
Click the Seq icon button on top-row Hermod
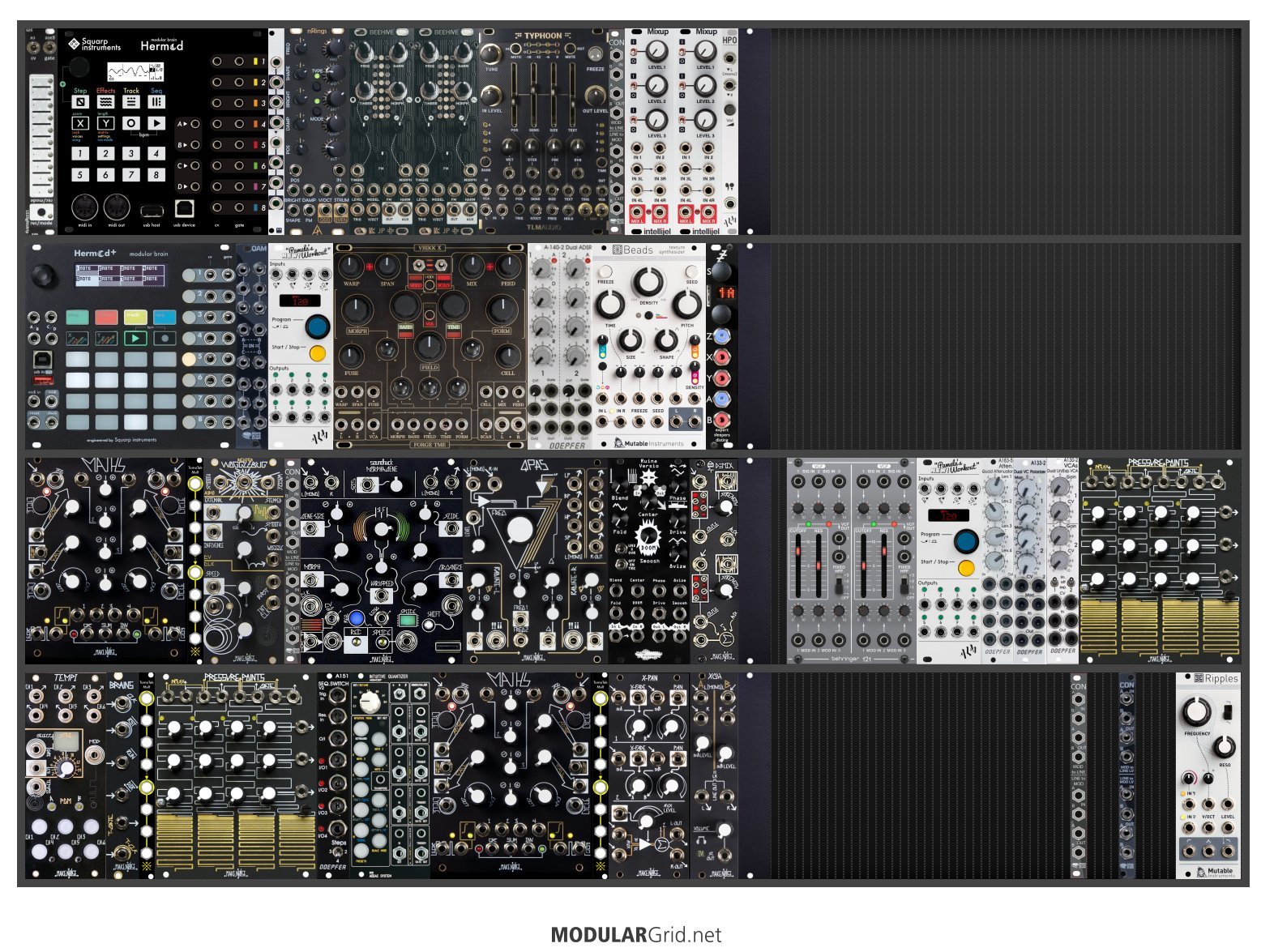point(156,102)
